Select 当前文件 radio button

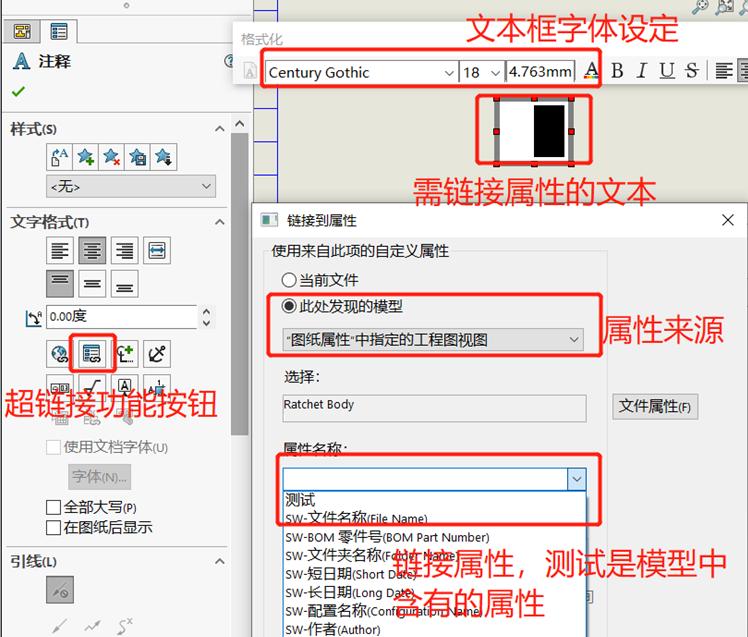coord(289,280)
